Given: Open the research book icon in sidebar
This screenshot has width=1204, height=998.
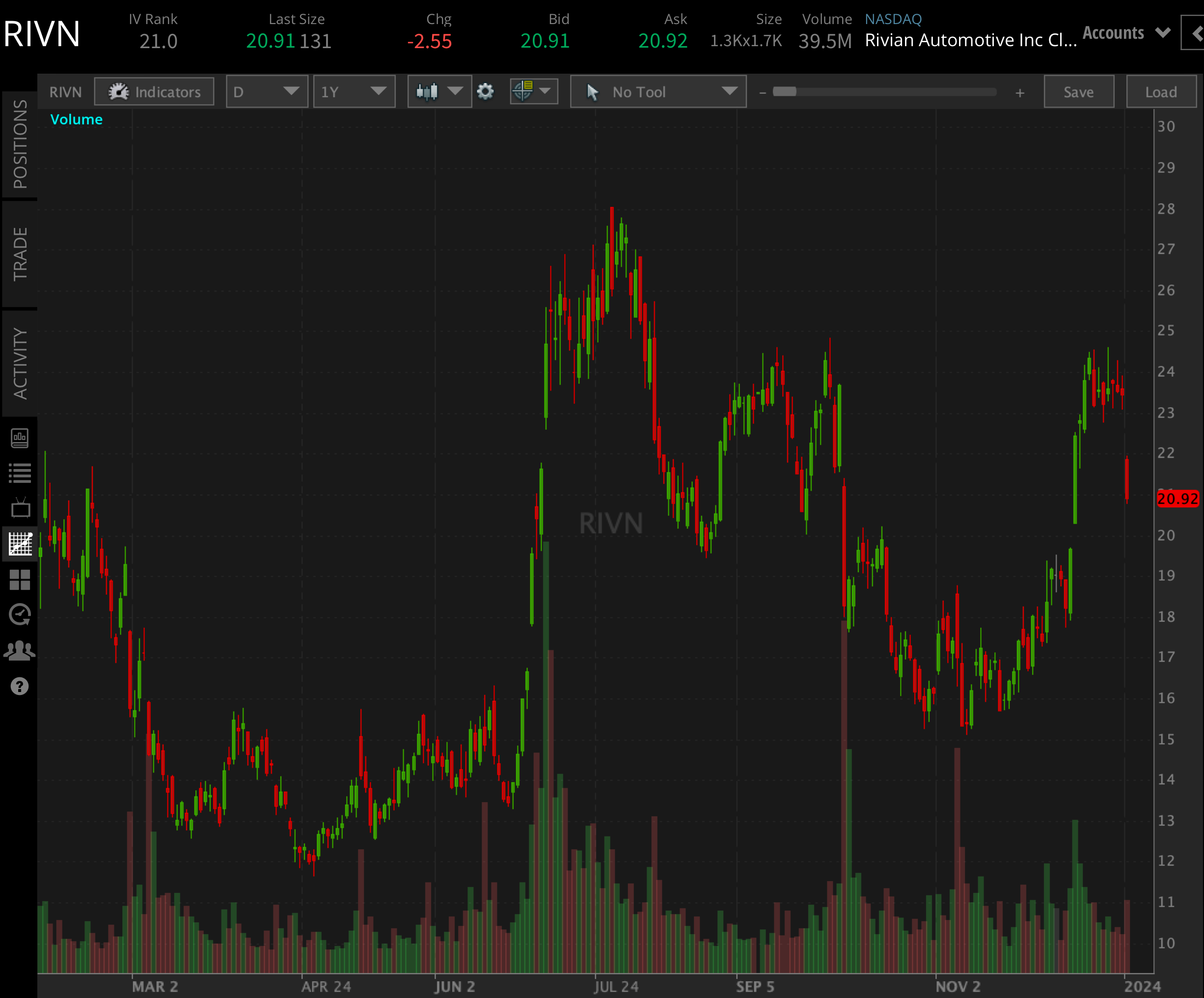Looking at the screenshot, I should (20, 438).
